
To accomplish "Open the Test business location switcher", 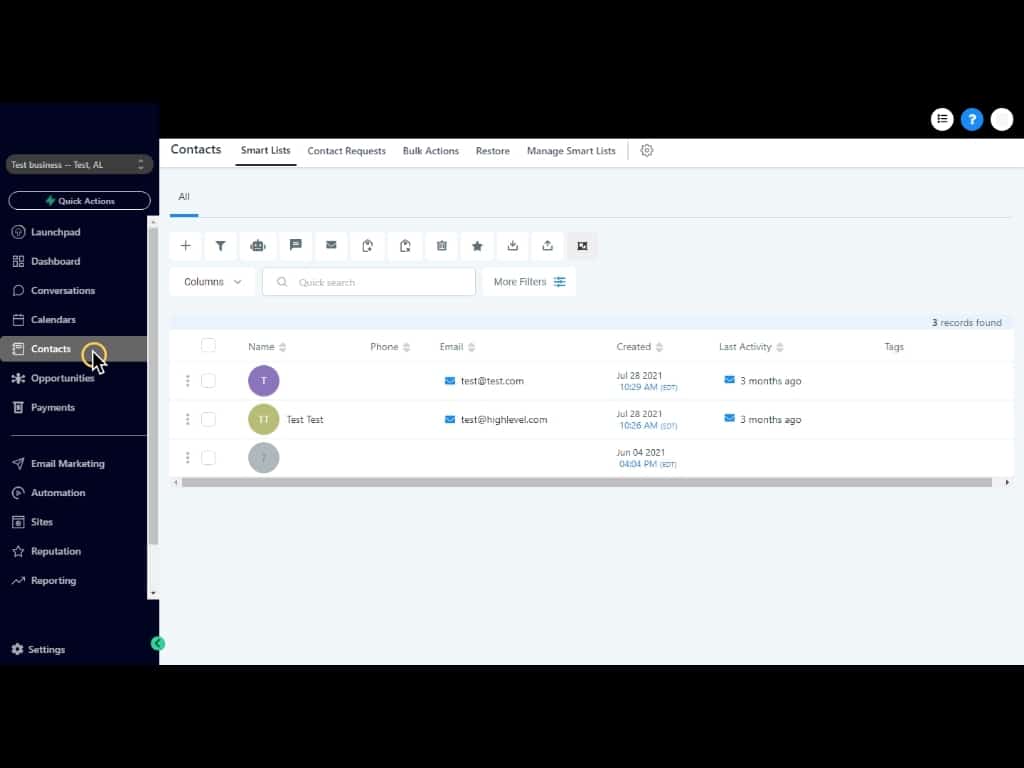I will [x=79, y=165].
